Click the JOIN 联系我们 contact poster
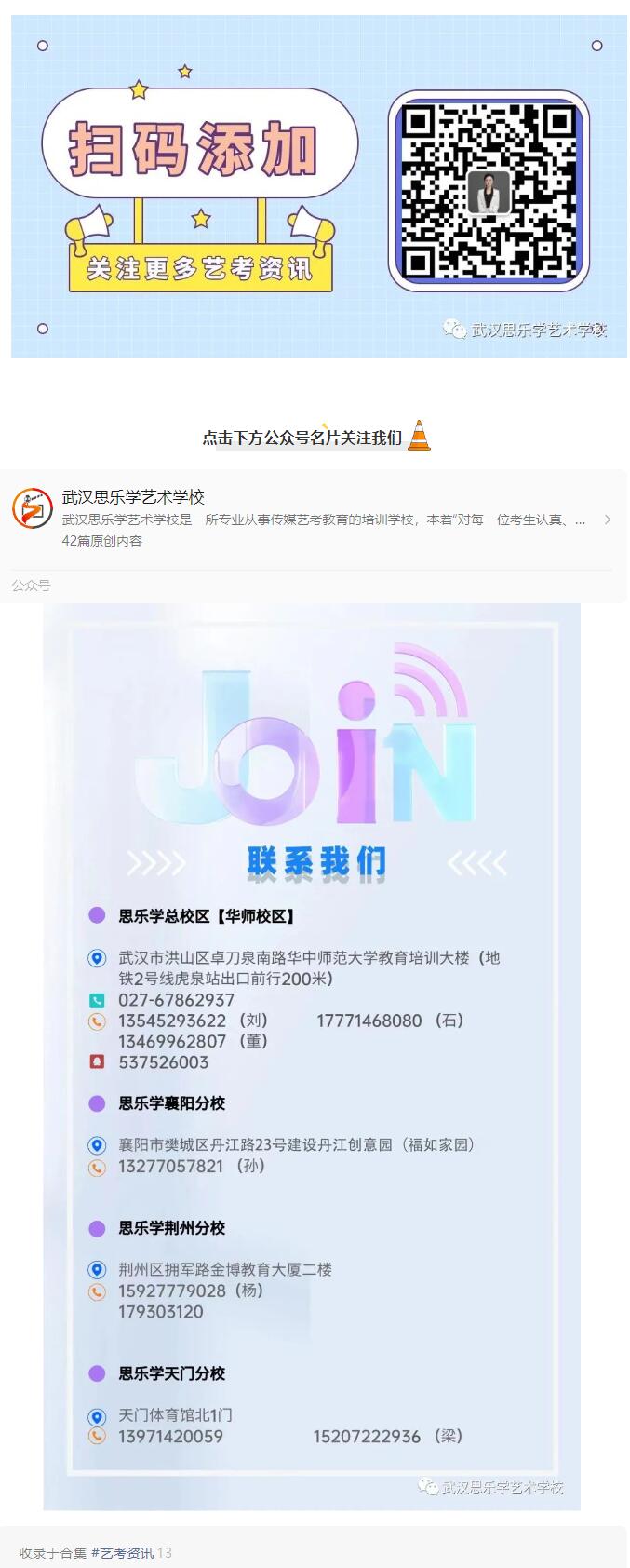Screen dimensions: 630x1568 tap(312, 1056)
